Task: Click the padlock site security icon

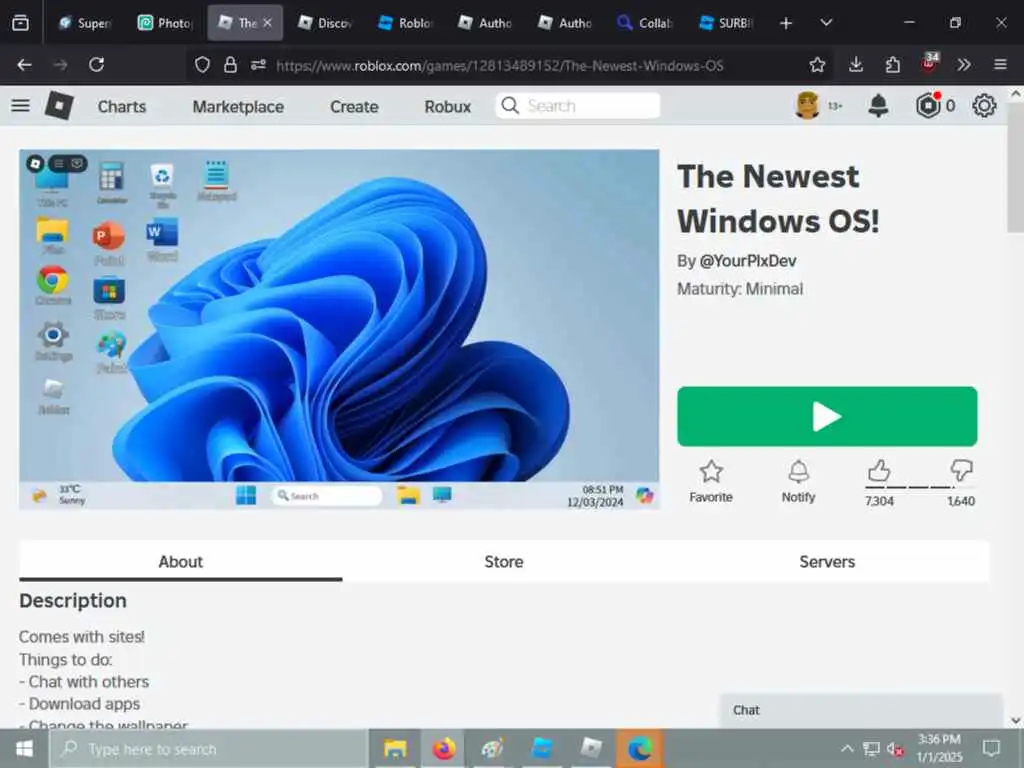Action: click(230, 65)
